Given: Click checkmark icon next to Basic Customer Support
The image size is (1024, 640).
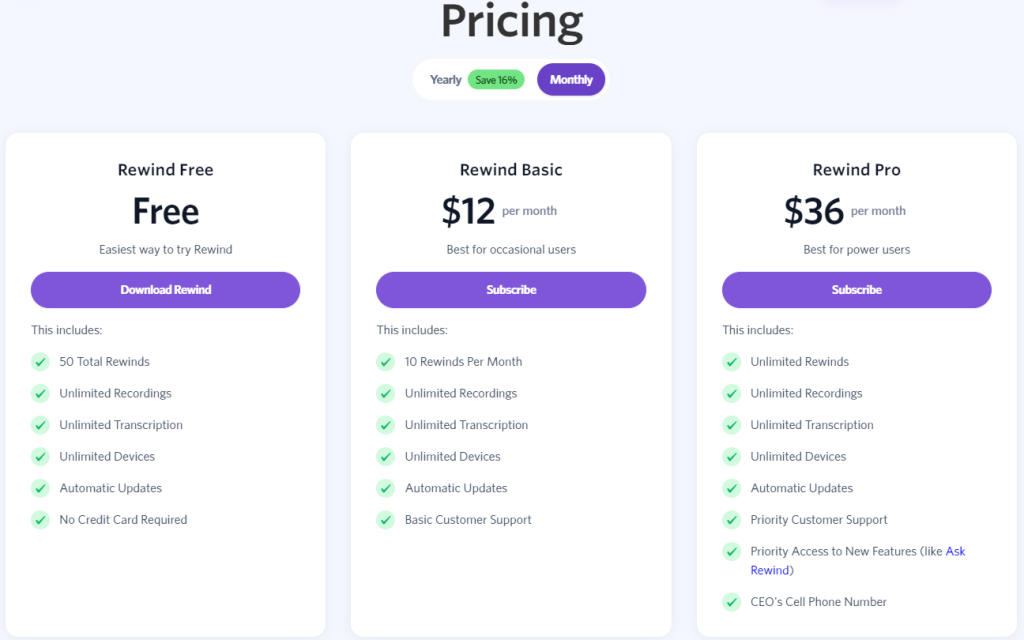Looking at the screenshot, I should (x=386, y=520).
